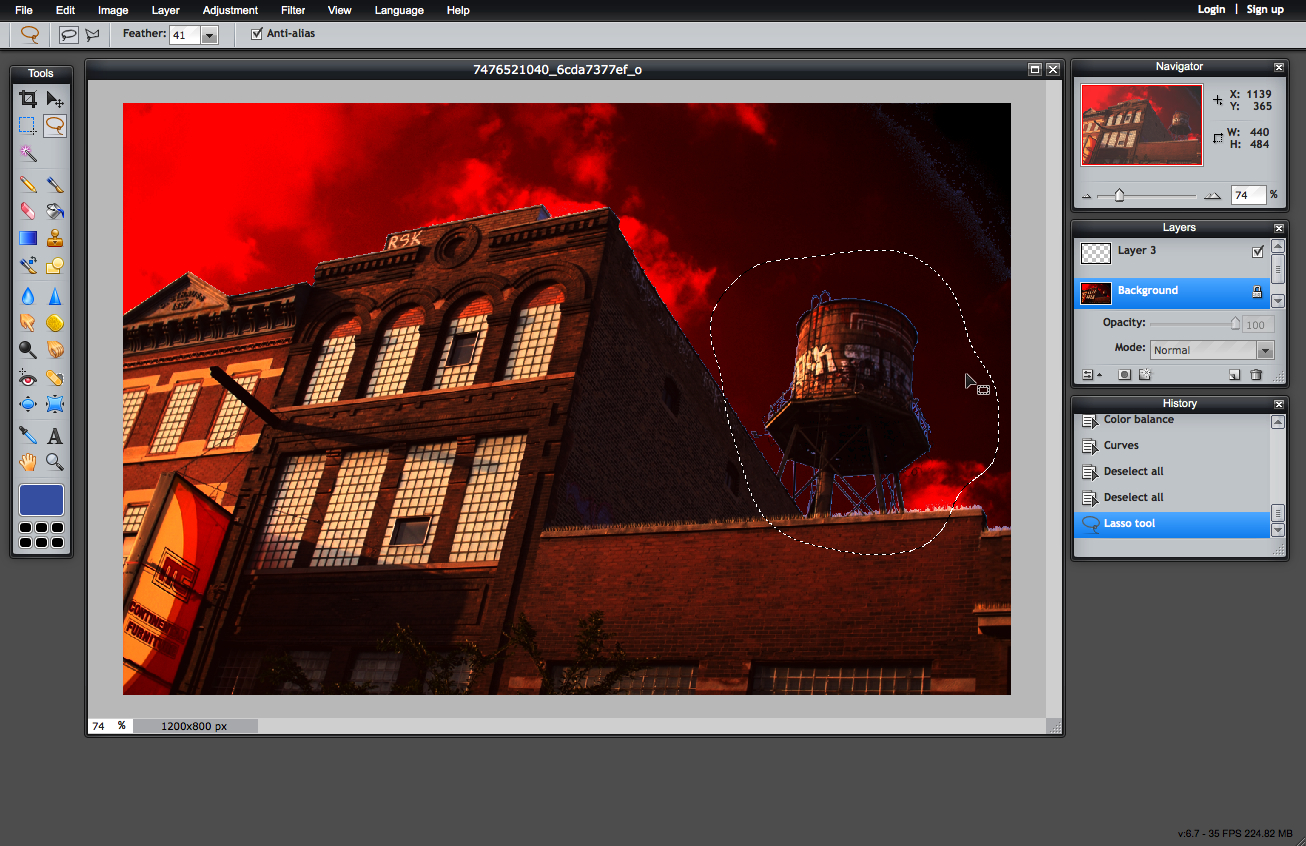
Task: Open the Help menu
Action: coord(458,10)
